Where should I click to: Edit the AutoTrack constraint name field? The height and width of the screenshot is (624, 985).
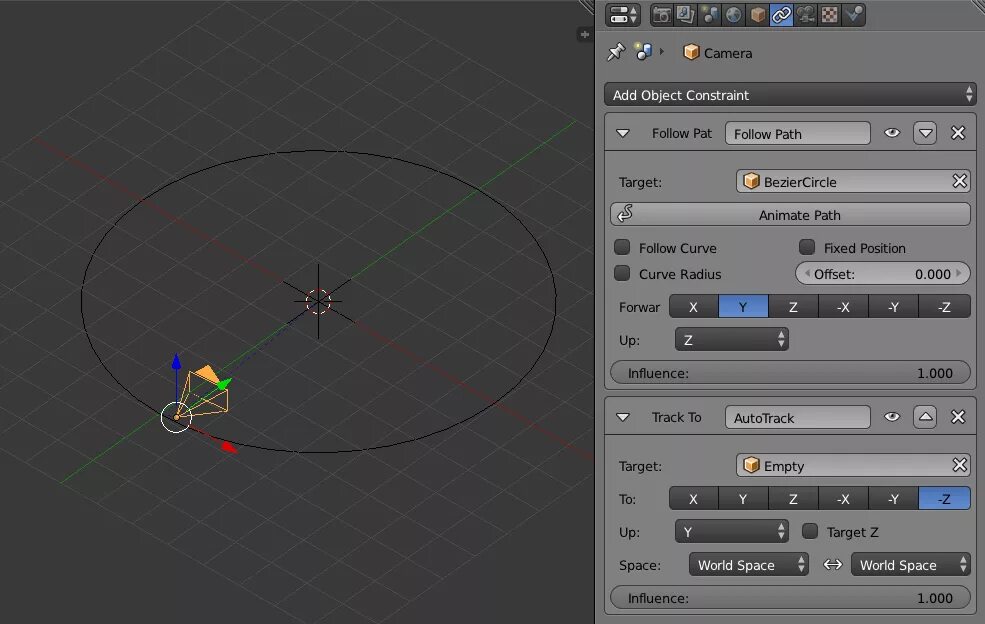[x=797, y=417]
